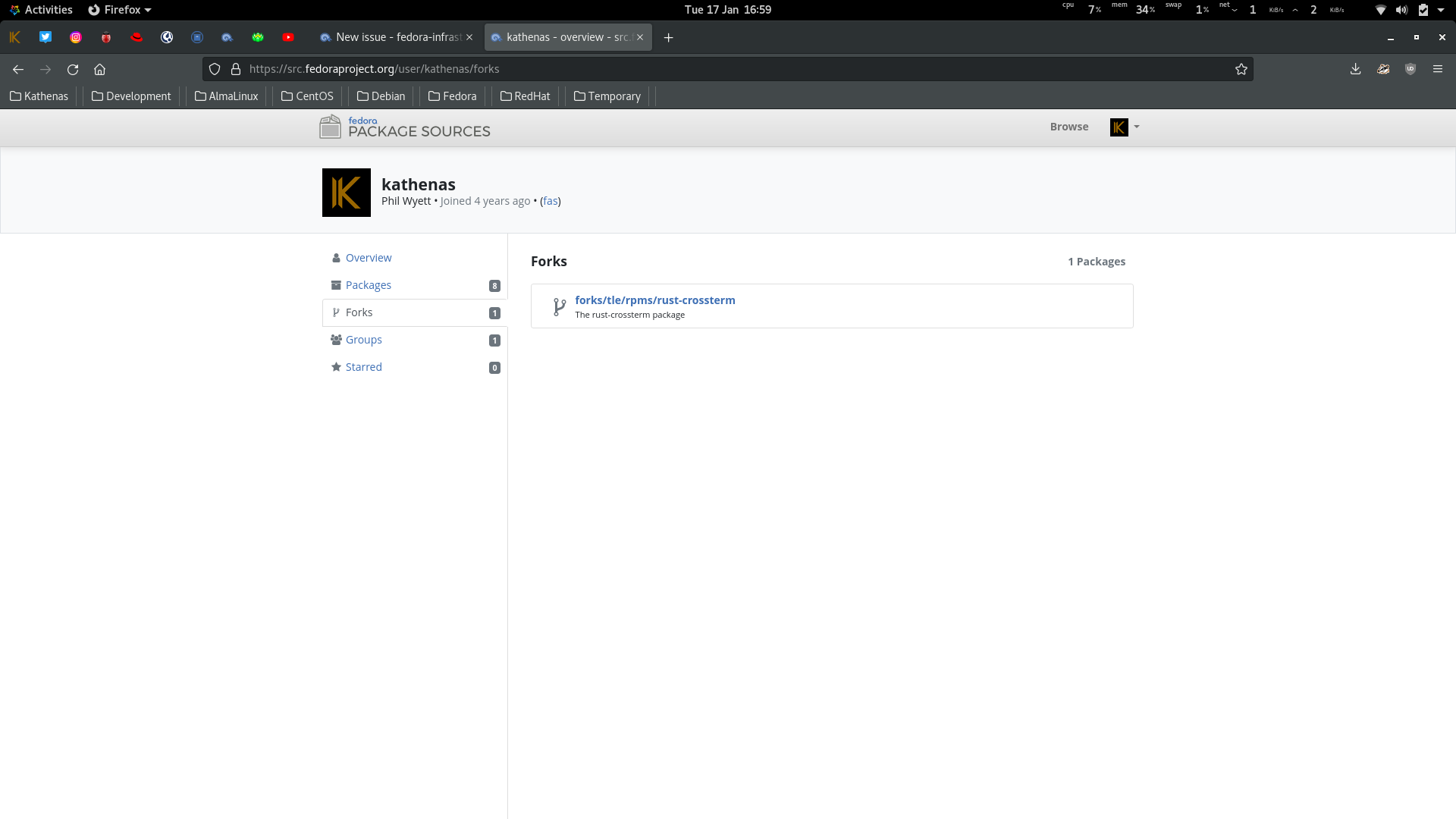Screen dimensions: 1456x819
Task: Open the Temporary bookmarks folder
Action: [x=607, y=96]
